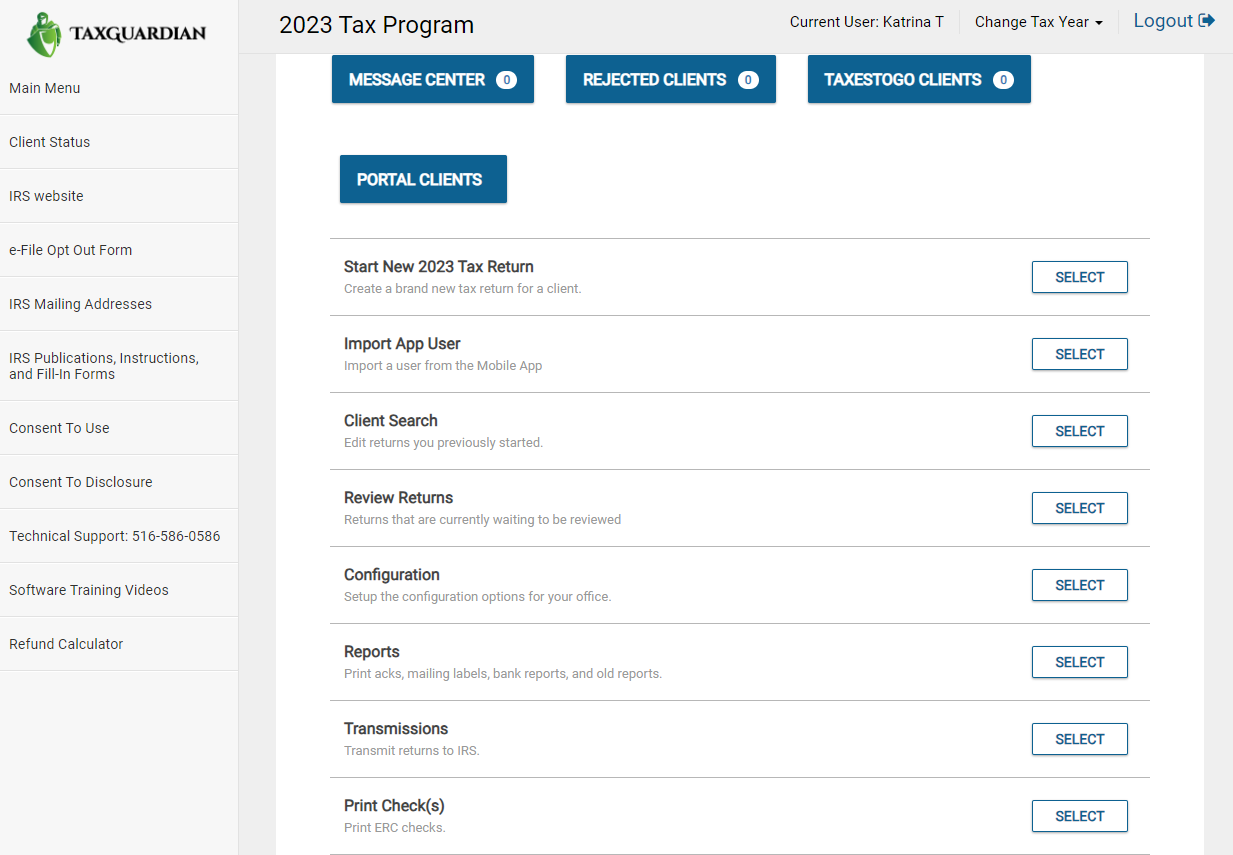Open Client Status page
1233x855 pixels.
point(49,142)
